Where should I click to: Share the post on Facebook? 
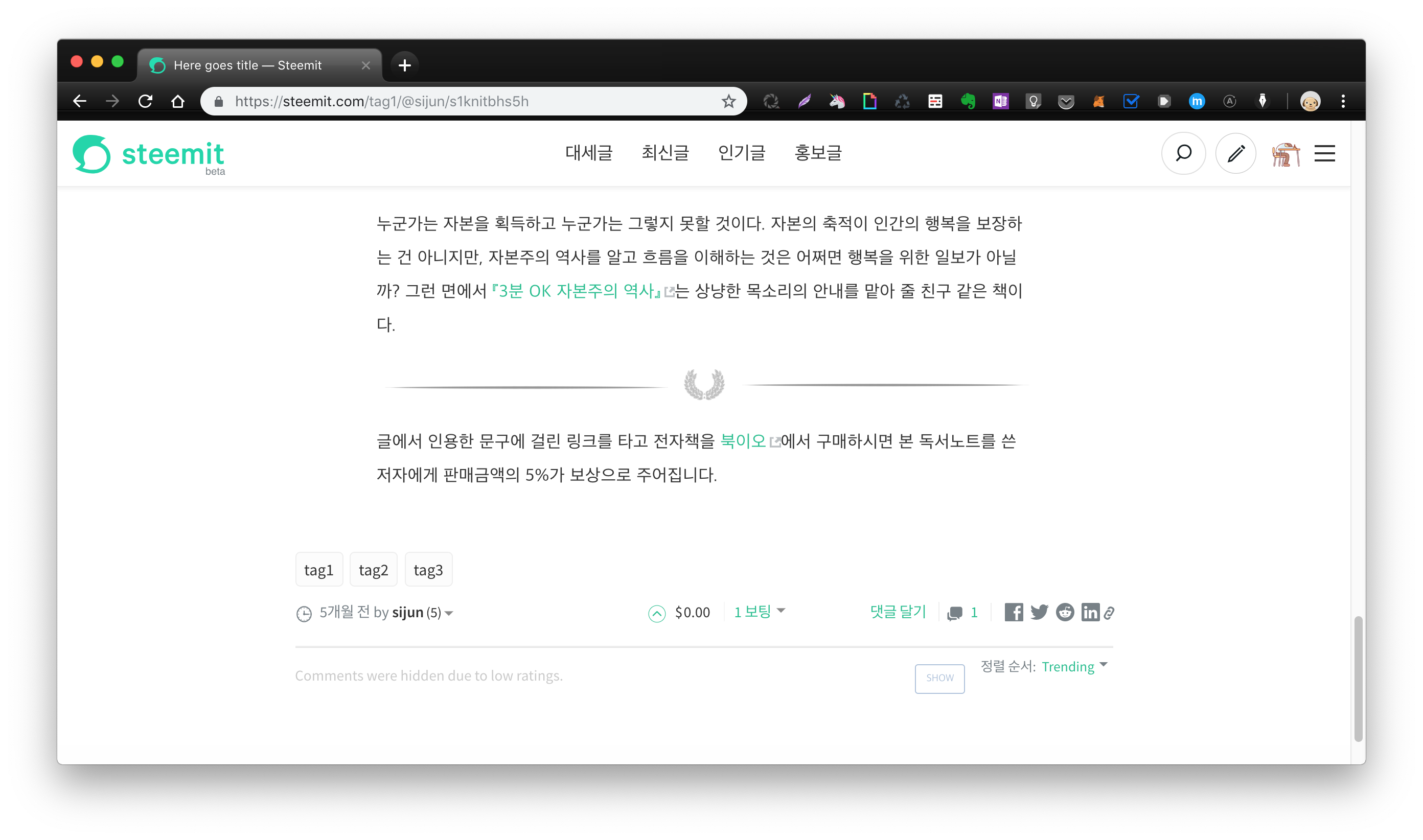tap(1014, 613)
